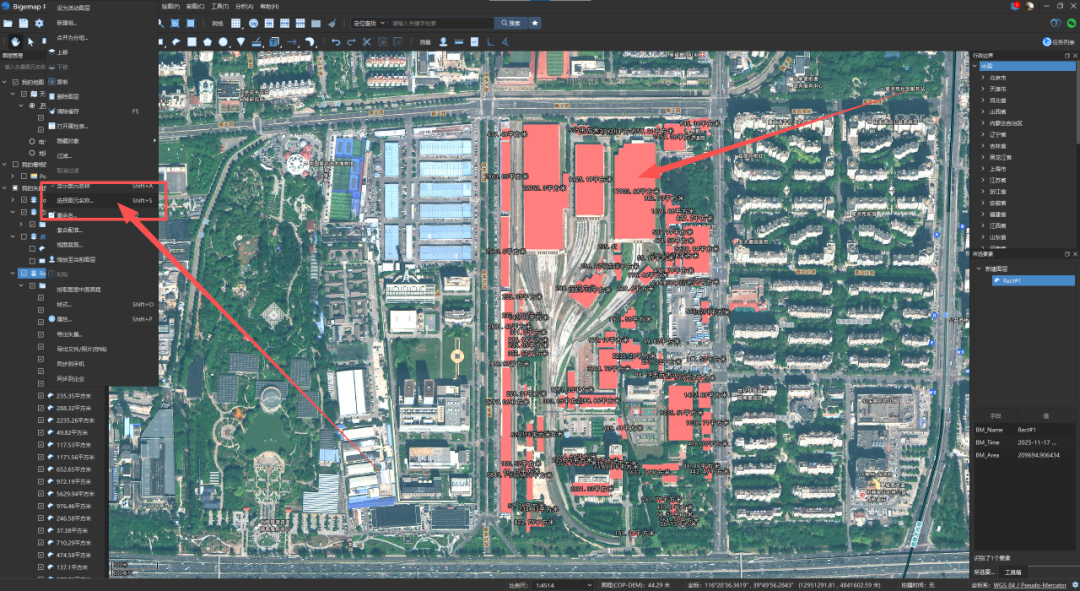Click the full extent zoom icon
Screen dimensions: 1080x591
pos(175,23)
